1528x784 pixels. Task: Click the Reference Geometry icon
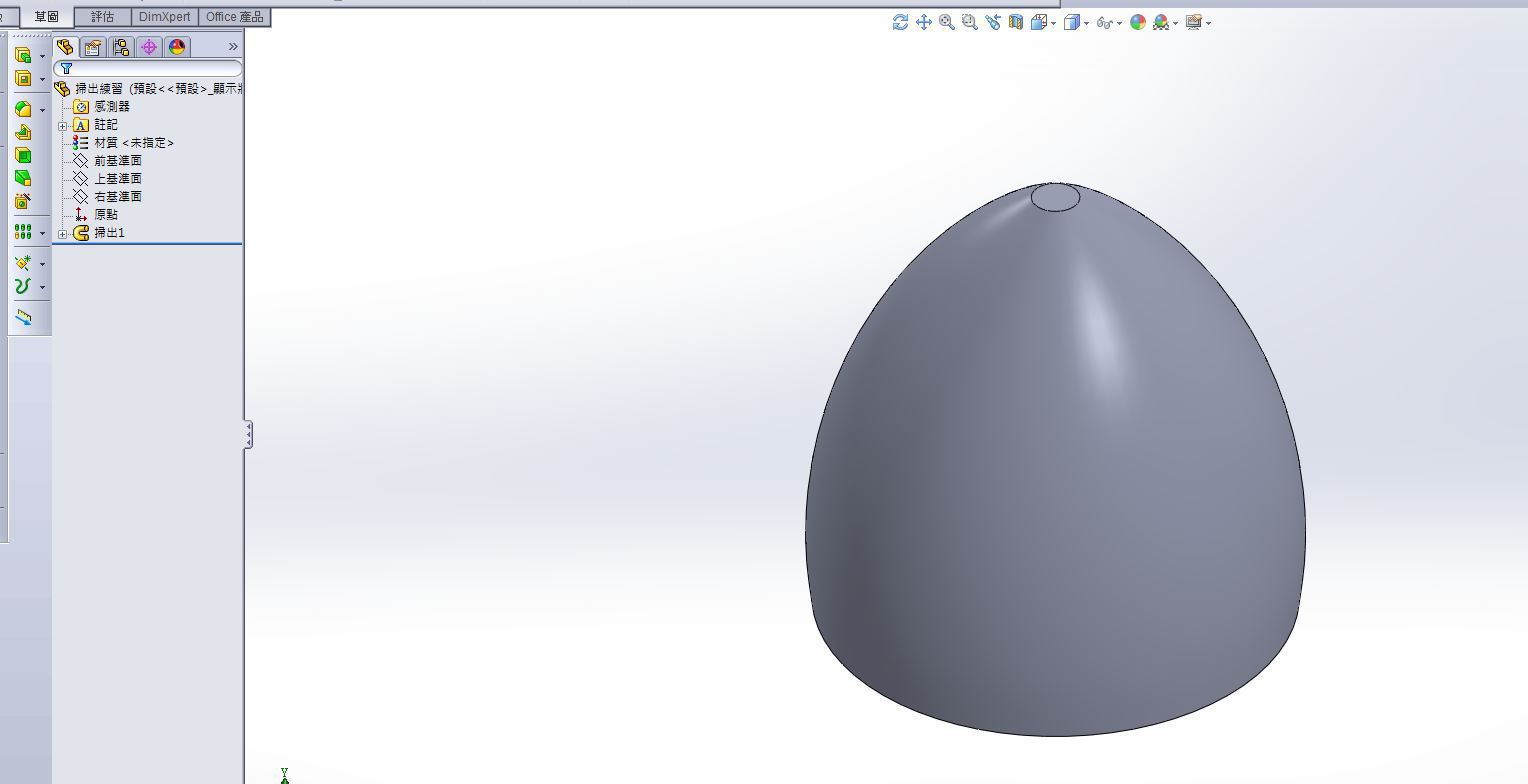[x=23, y=263]
